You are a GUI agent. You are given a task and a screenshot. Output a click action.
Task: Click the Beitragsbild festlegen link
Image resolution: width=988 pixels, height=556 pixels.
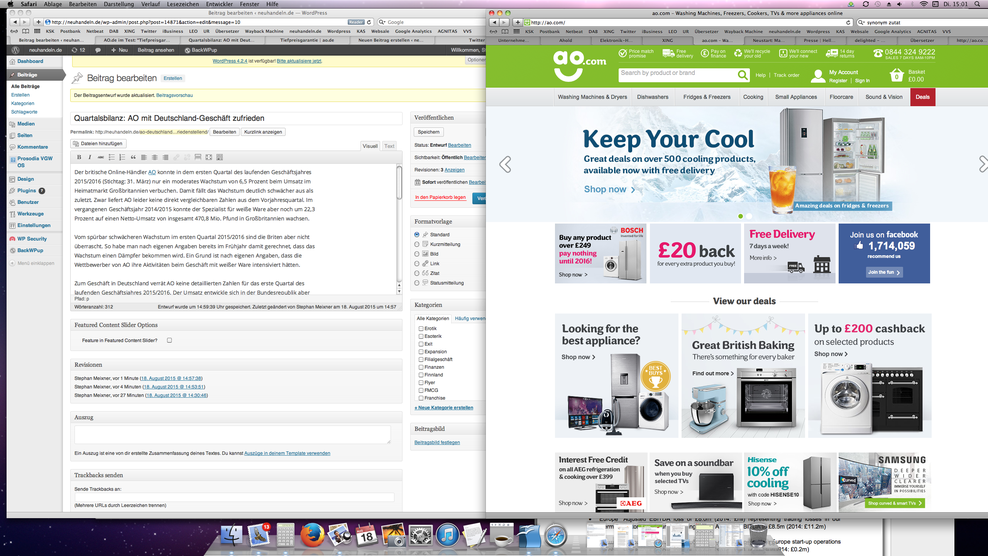click(437, 443)
